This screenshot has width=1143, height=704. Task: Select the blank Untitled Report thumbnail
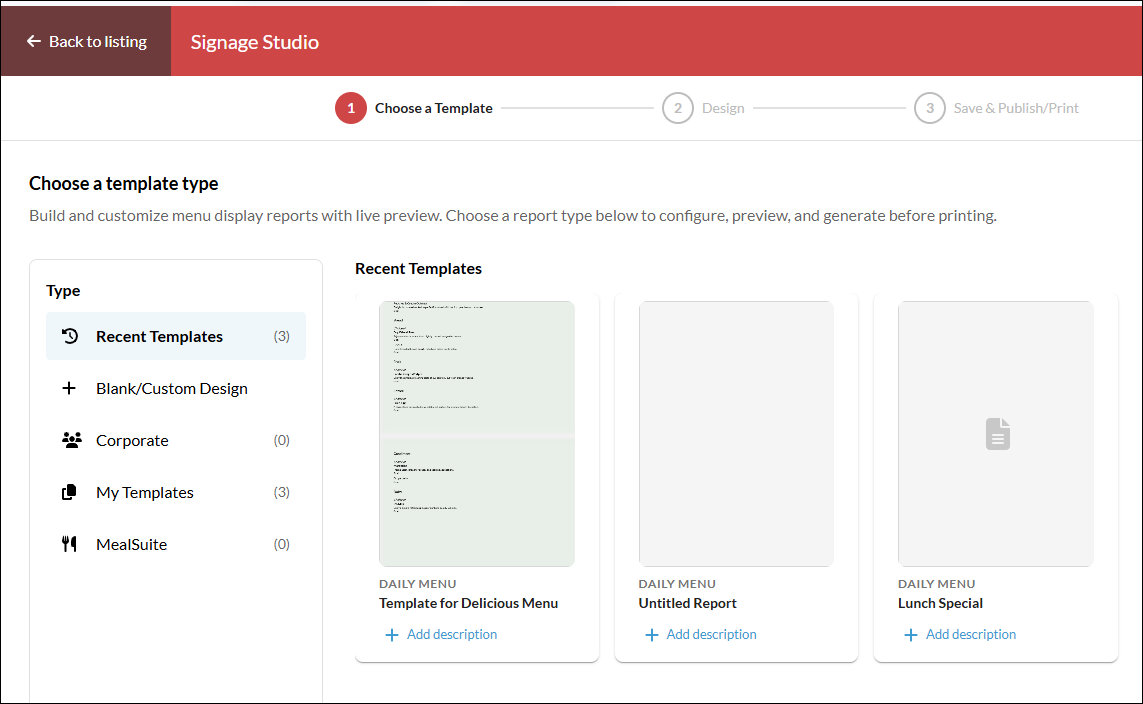(736, 434)
